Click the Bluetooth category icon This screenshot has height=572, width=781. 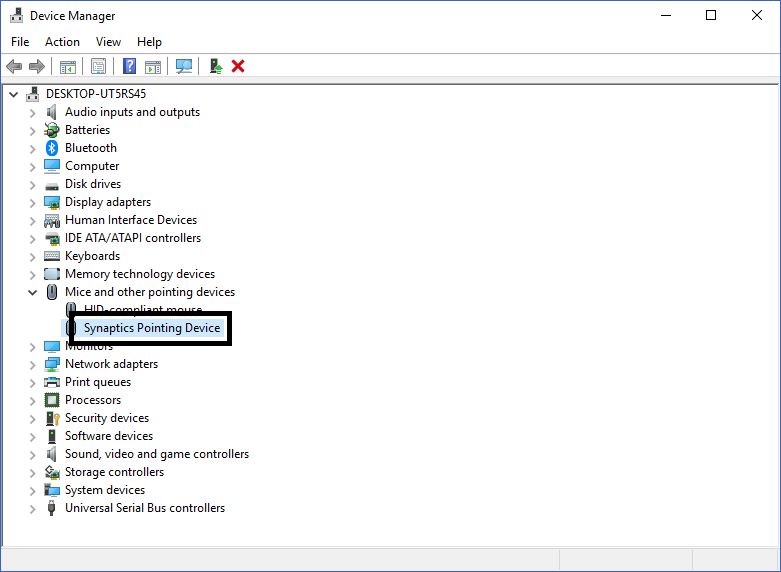pyautogui.click(x=52, y=148)
